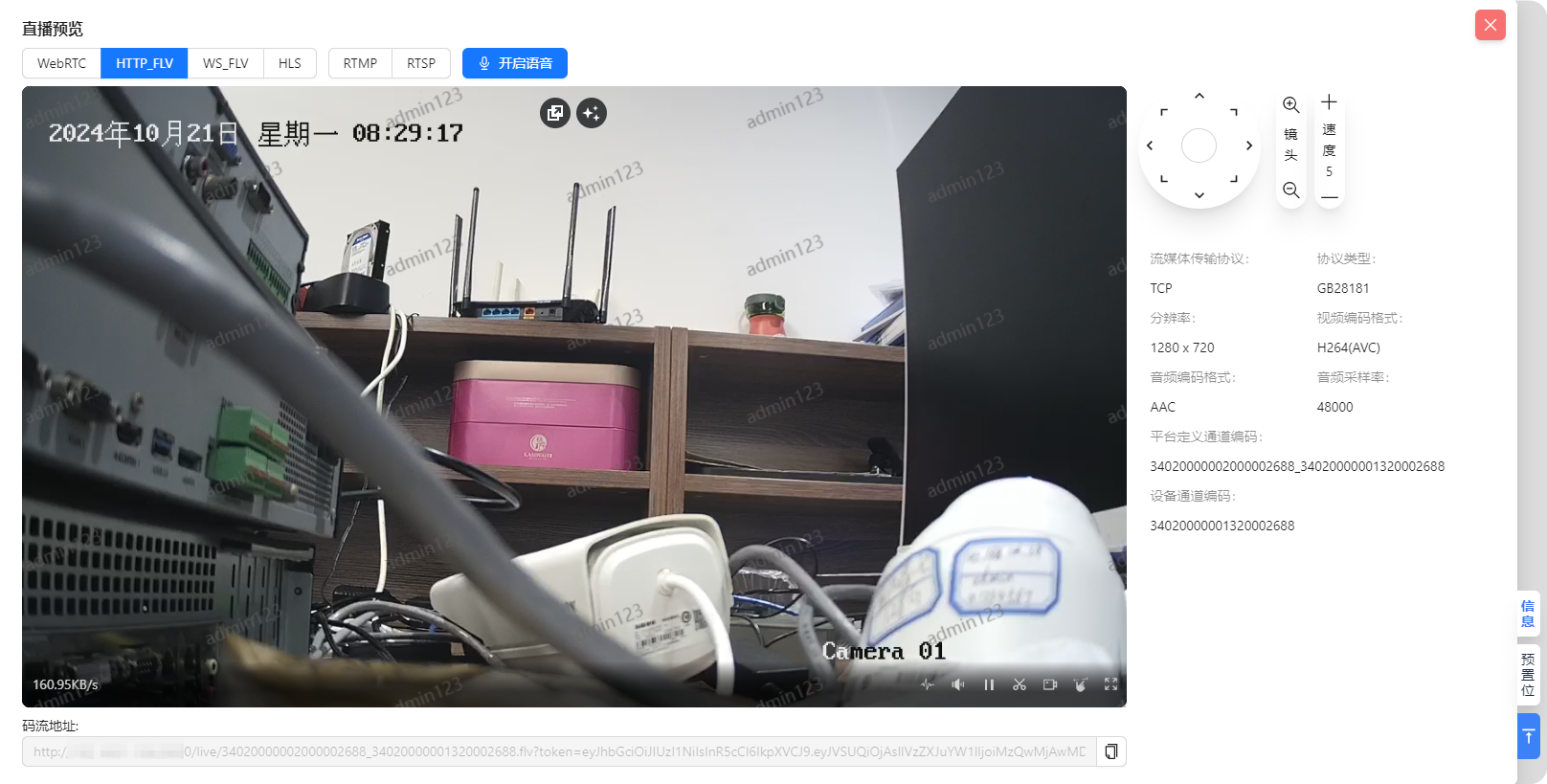Click the 160.95KB/s bitrate readout
This screenshot has height=784, width=1547.
pos(65,684)
